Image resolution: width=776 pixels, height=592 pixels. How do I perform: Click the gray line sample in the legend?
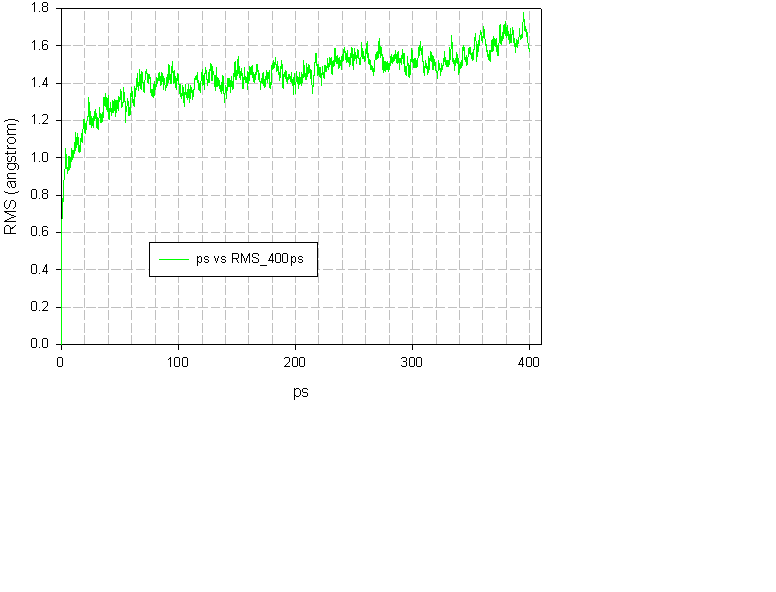tap(173, 259)
